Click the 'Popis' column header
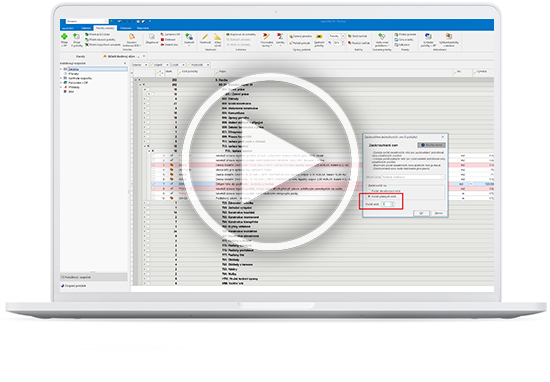The width and height of the screenshot is (550, 382). point(333,72)
